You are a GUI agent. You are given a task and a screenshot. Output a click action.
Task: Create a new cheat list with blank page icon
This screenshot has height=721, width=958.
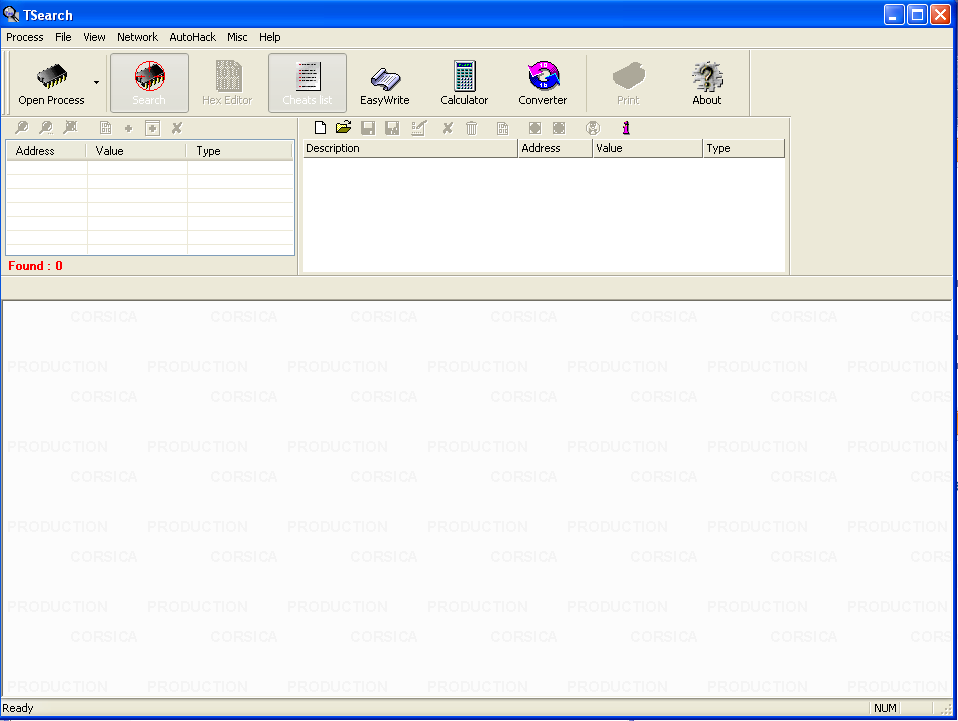(320, 128)
